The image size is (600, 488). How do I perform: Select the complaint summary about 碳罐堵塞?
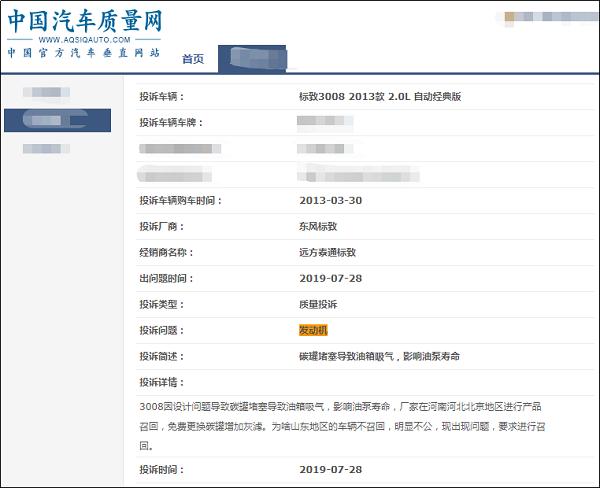pos(379,356)
